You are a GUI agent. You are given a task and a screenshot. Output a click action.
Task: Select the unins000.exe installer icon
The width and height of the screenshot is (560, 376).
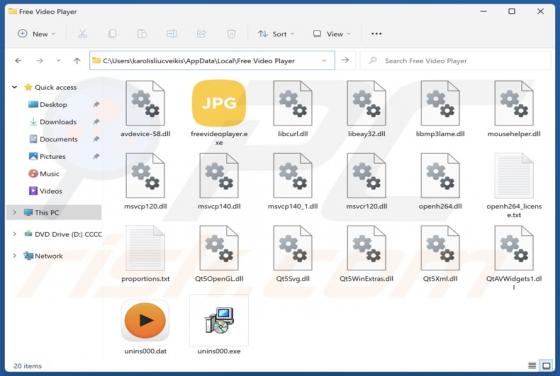(219, 320)
